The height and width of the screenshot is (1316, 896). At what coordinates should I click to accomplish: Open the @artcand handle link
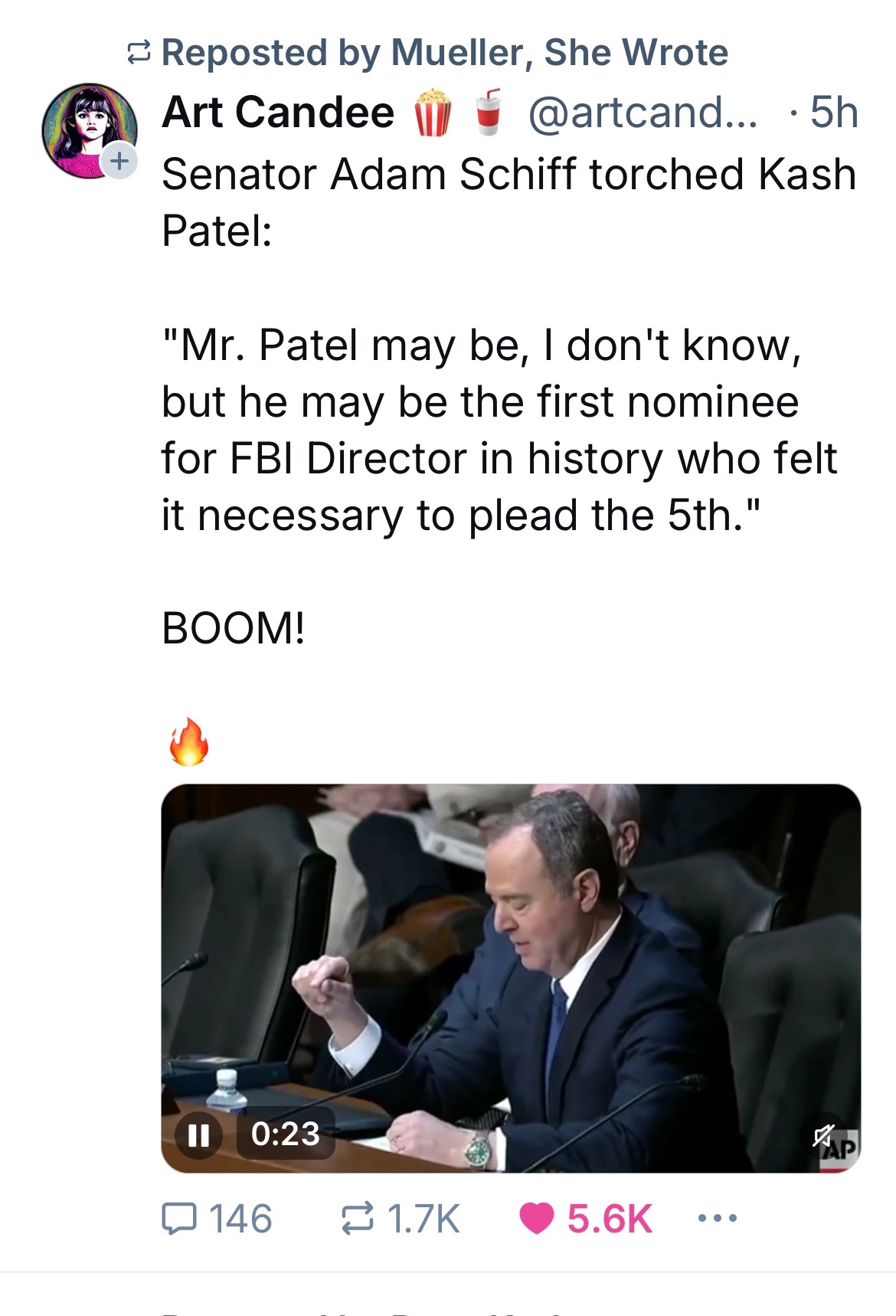(x=642, y=113)
